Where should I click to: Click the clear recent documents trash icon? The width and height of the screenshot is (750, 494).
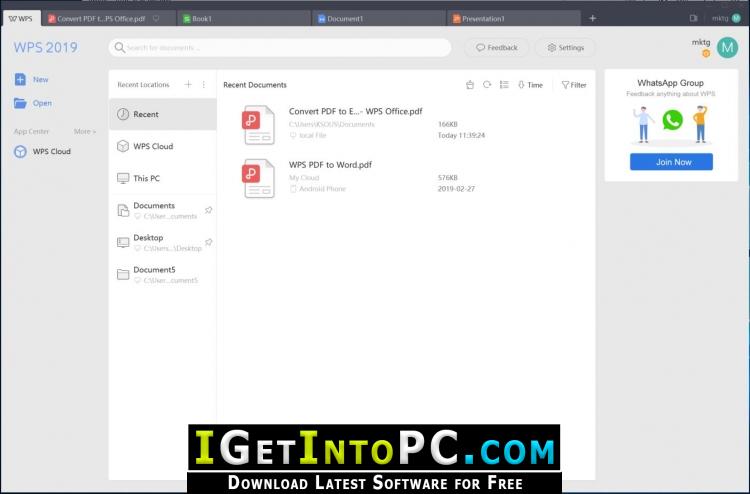coord(470,85)
